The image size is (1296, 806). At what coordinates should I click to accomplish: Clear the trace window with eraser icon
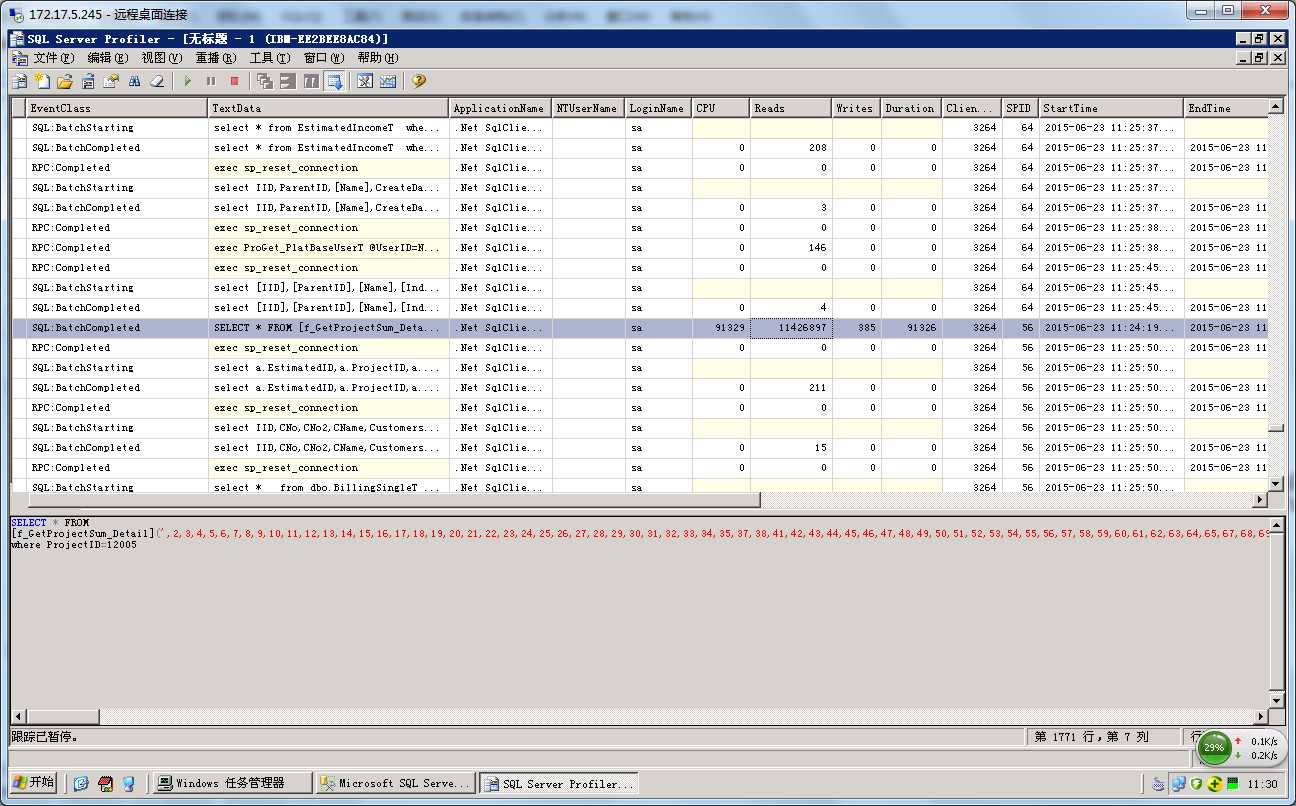point(157,81)
